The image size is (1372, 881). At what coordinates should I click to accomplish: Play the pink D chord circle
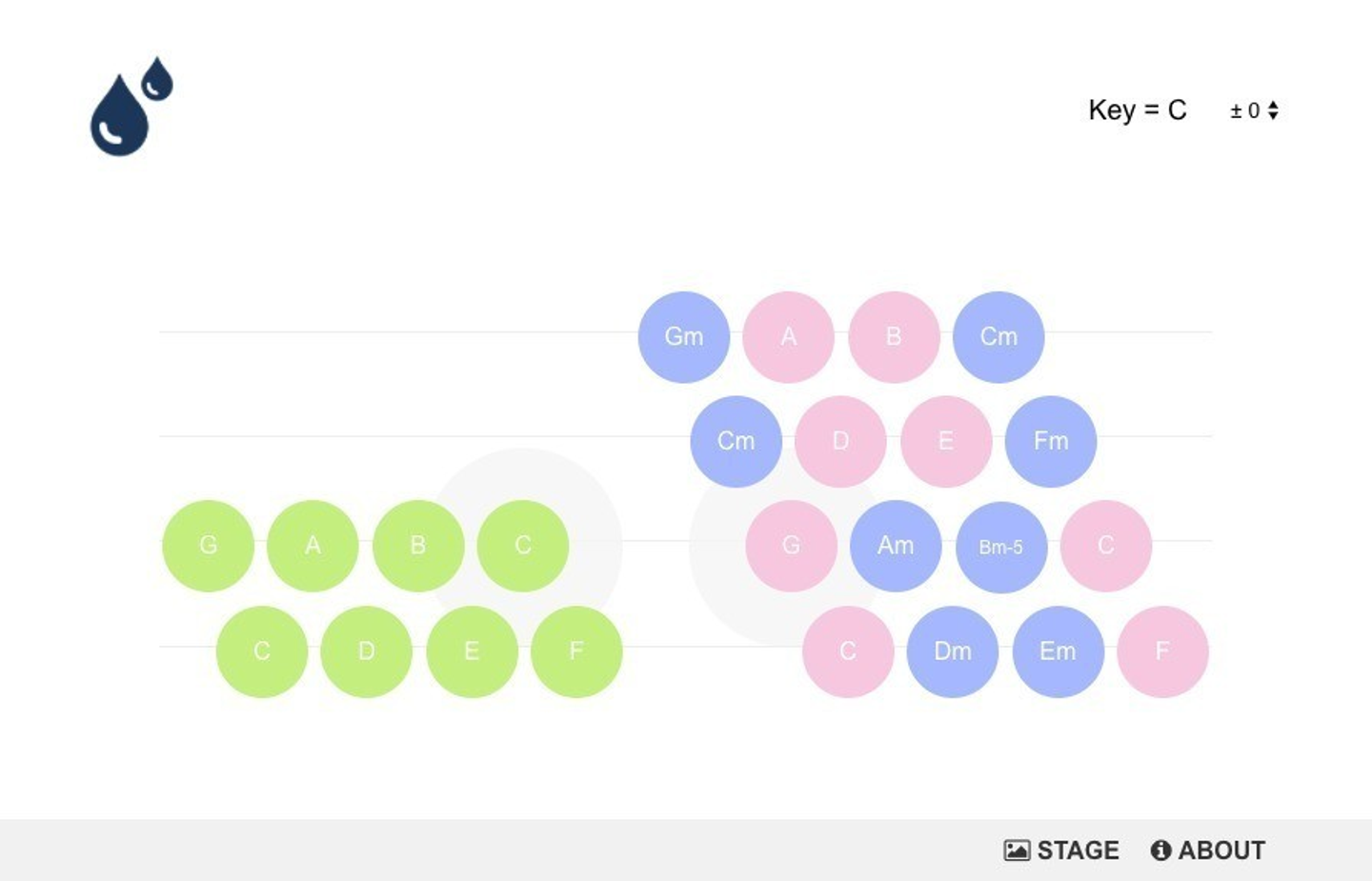841,442
